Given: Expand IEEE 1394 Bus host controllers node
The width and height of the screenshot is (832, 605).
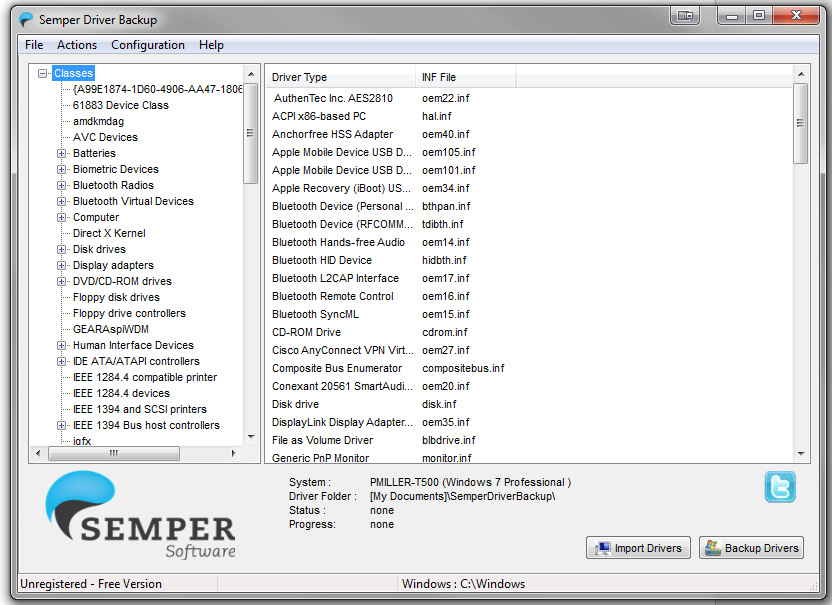Looking at the screenshot, I should 62,425.
